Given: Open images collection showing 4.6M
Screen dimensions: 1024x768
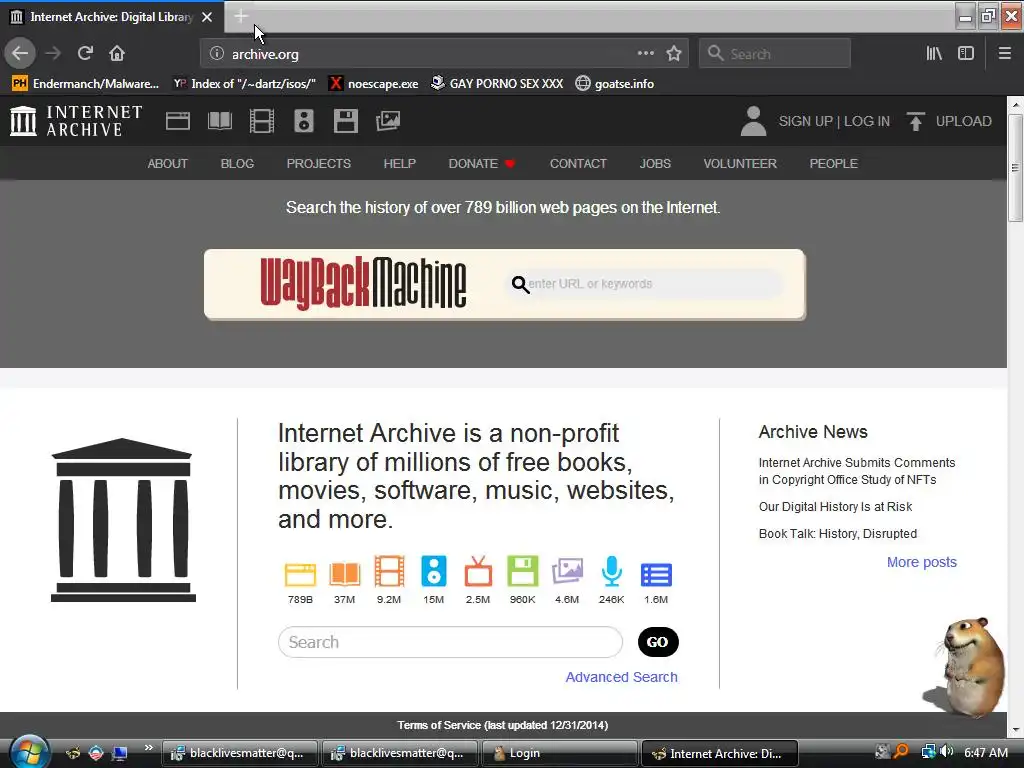Looking at the screenshot, I should (567, 580).
